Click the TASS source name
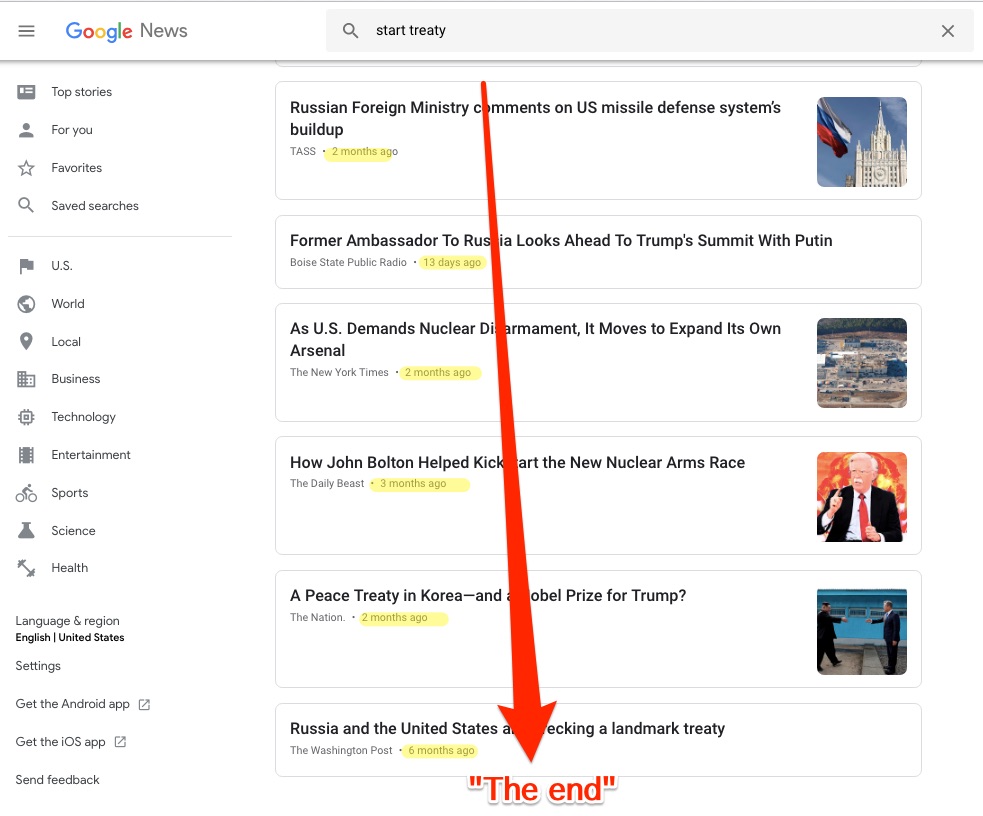The width and height of the screenshot is (983, 816). tap(303, 151)
